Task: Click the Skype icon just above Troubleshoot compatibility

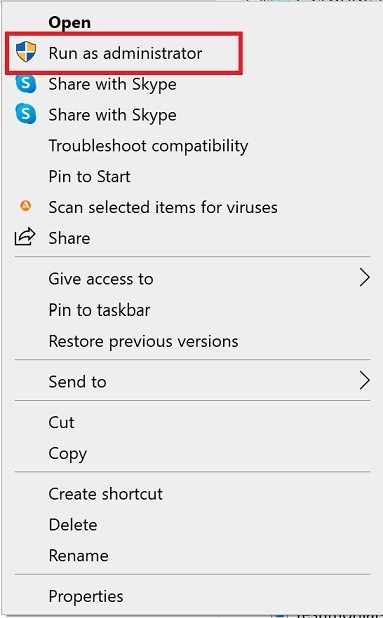Action: tap(26, 114)
